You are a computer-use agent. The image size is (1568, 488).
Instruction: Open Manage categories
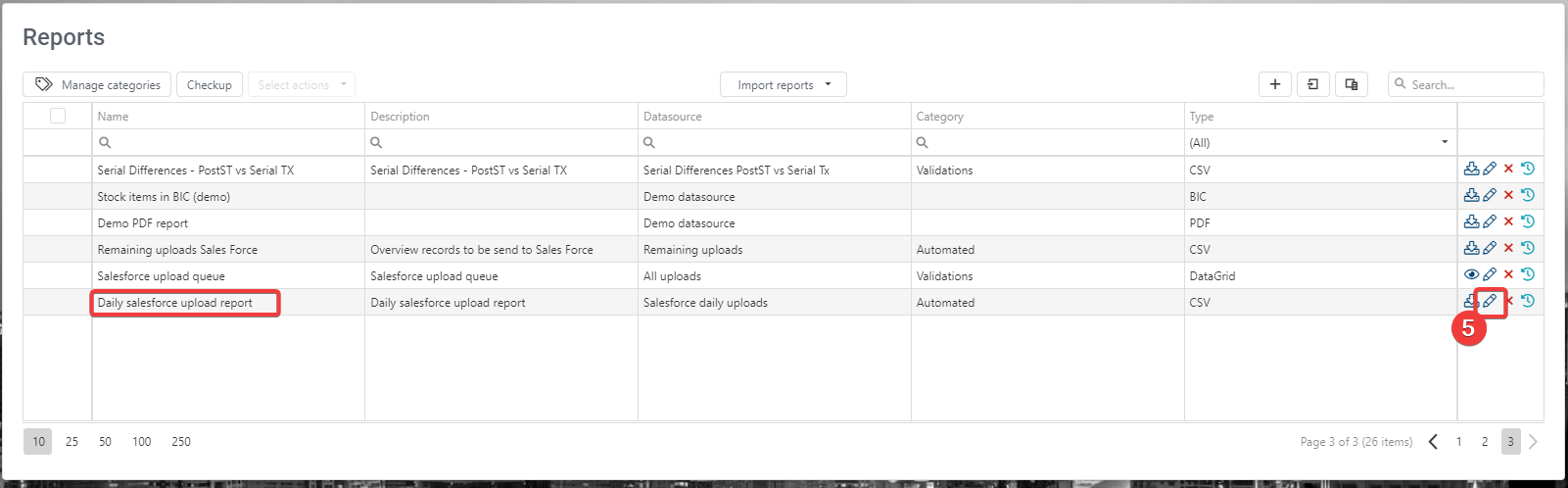(x=97, y=84)
